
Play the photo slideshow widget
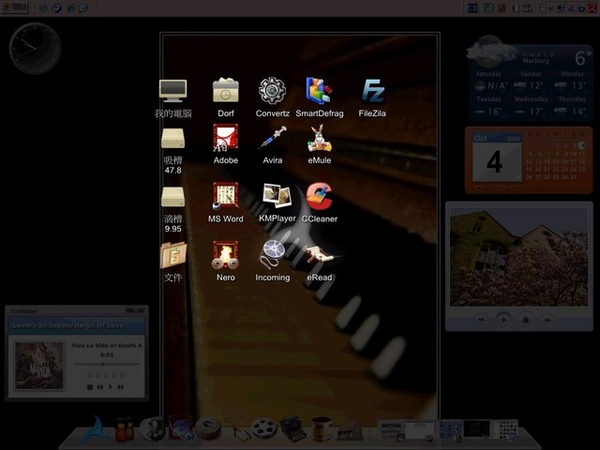[504, 319]
